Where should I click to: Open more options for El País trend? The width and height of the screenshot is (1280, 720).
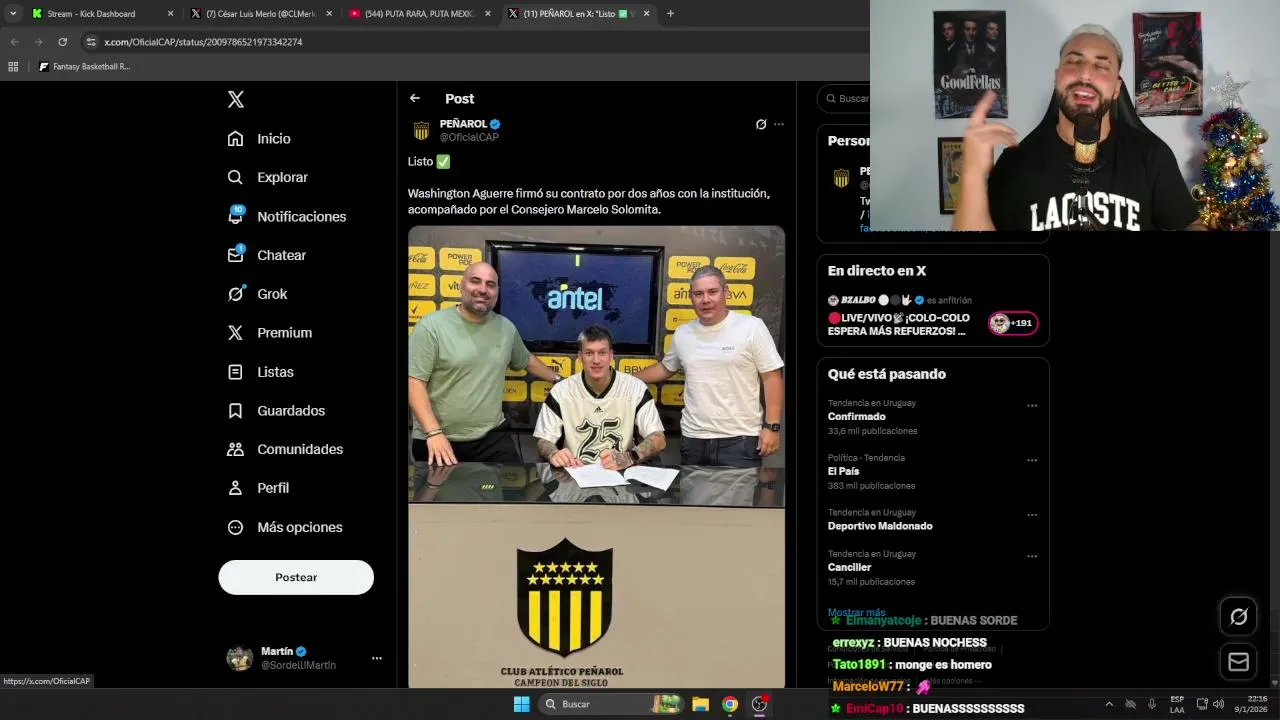tap(1032, 461)
